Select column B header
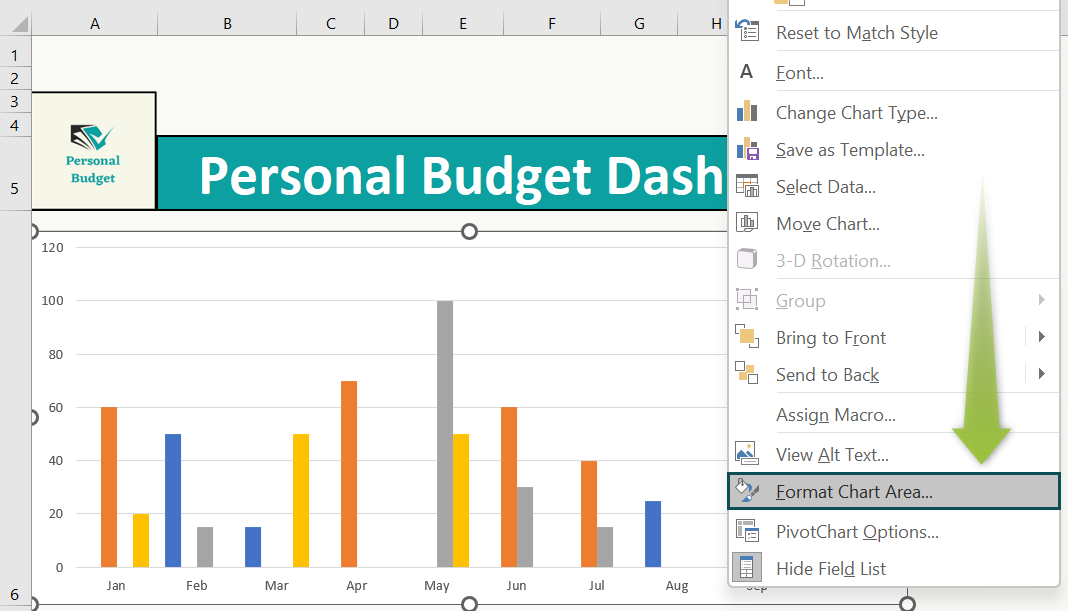The width and height of the screenshot is (1068, 611). tap(227, 24)
